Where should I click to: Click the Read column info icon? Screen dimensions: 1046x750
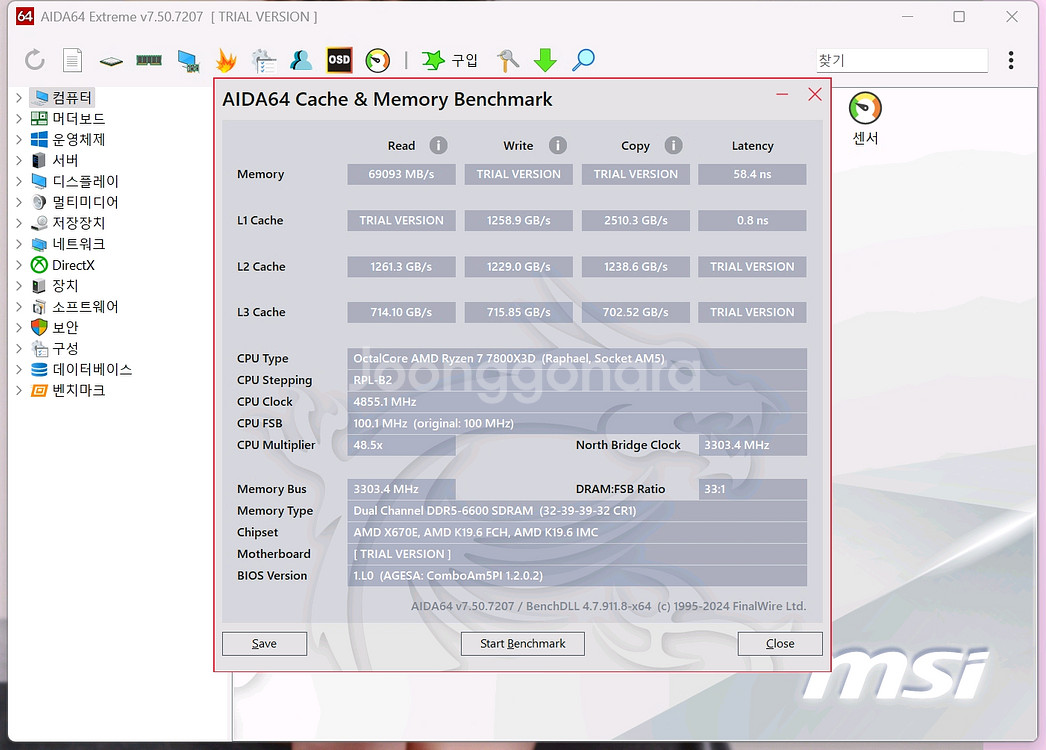pyautogui.click(x=438, y=145)
